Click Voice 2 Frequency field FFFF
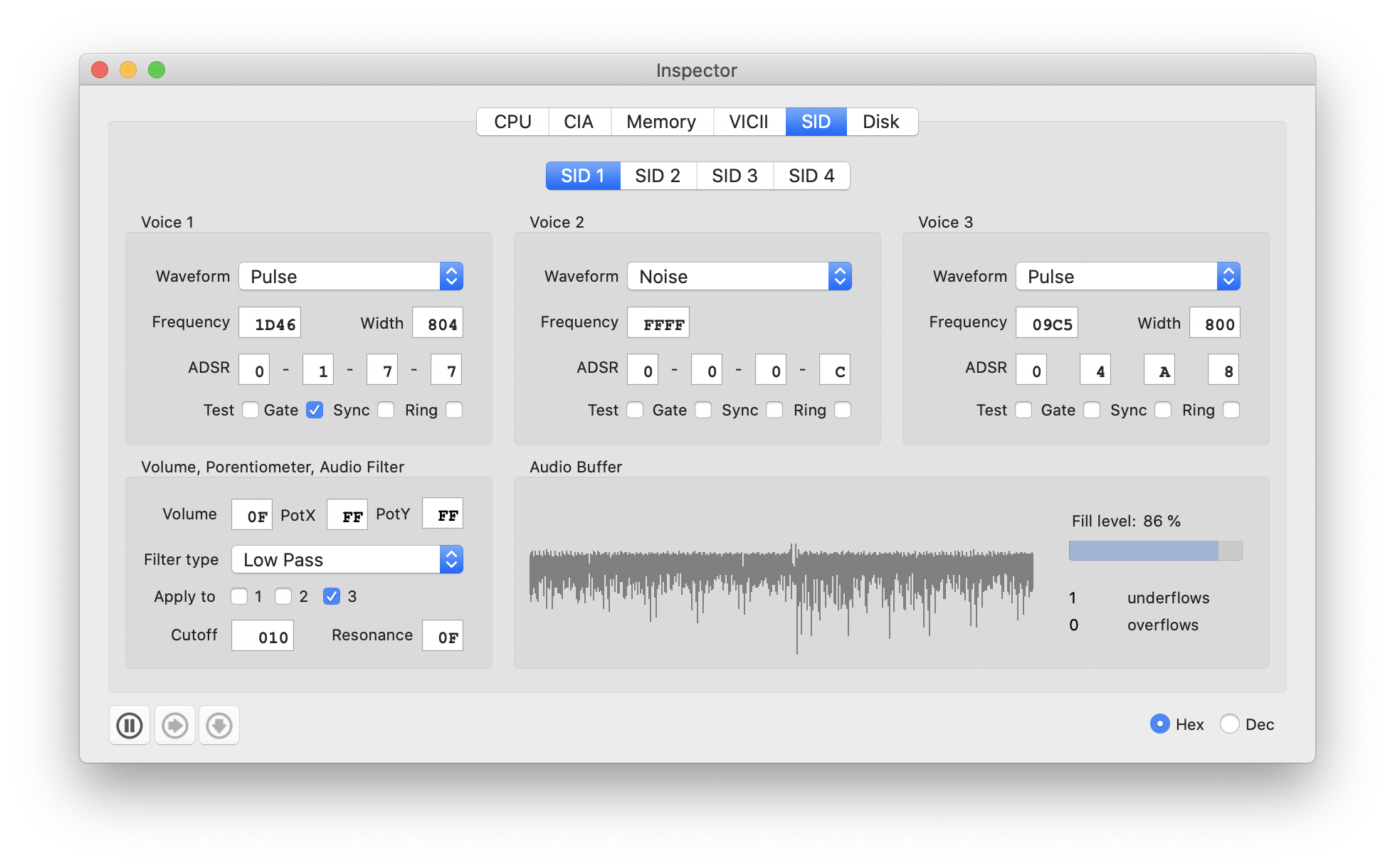The image size is (1395, 868). (x=658, y=323)
